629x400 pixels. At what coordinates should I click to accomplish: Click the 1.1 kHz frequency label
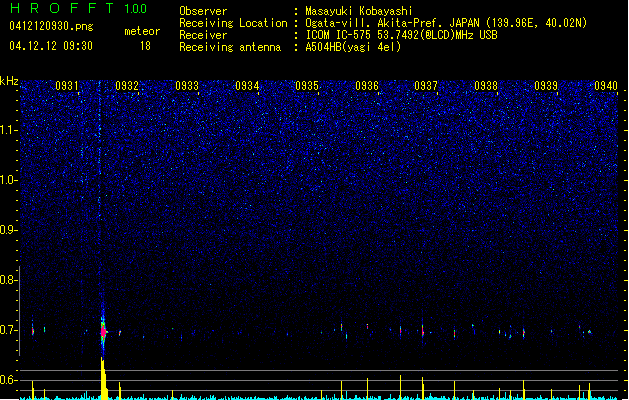9,130
